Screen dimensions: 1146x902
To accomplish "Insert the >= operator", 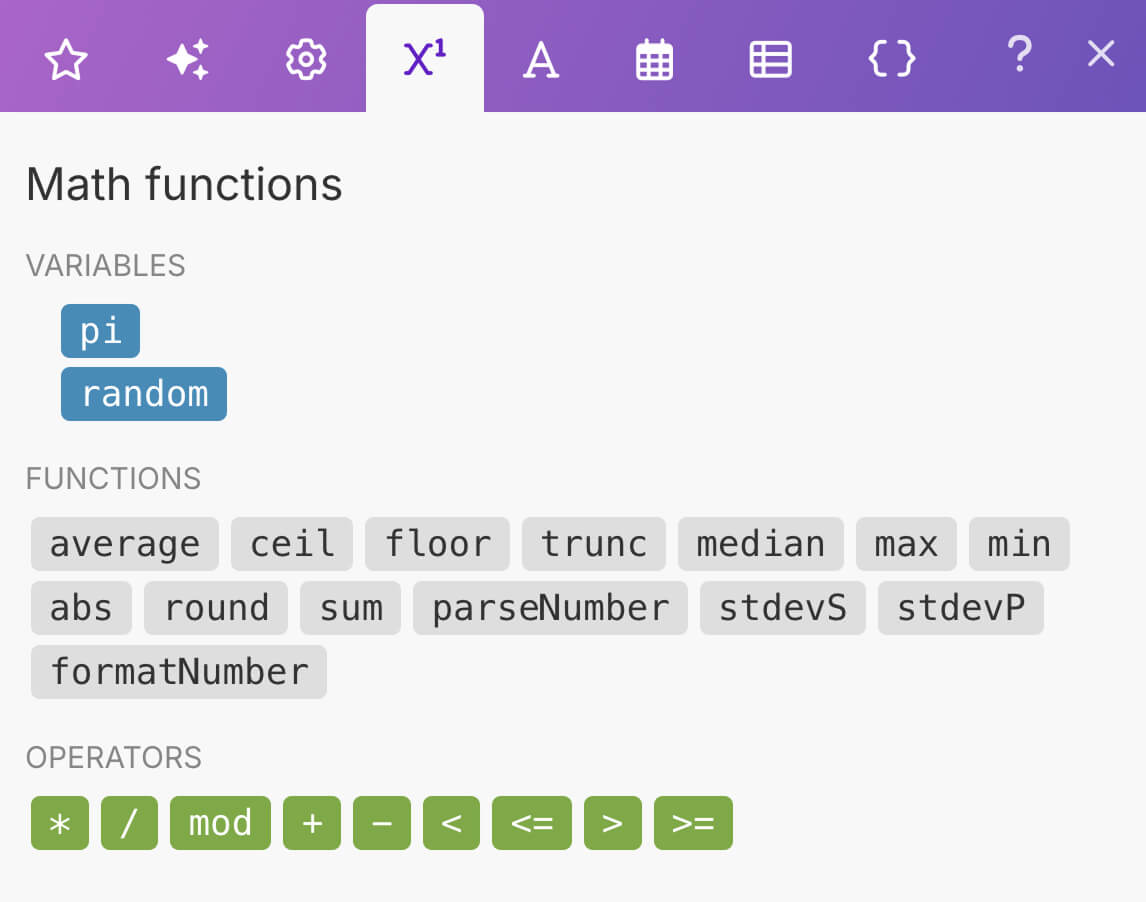I will pyautogui.click(x=693, y=823).
